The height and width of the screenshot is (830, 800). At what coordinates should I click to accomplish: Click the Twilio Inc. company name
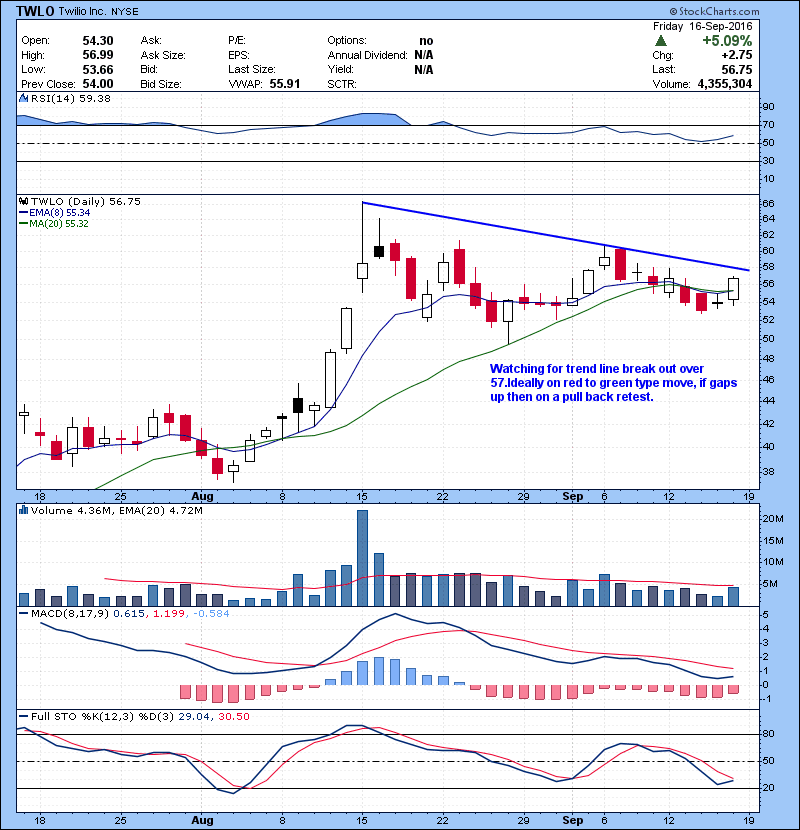point(82,11)
